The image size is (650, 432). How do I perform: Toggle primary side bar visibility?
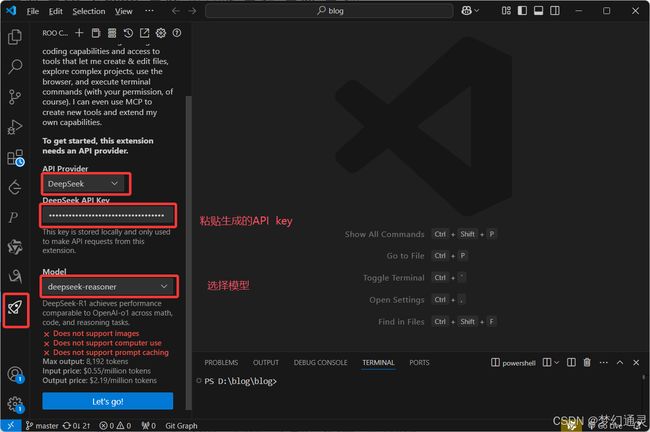point(522,11)
